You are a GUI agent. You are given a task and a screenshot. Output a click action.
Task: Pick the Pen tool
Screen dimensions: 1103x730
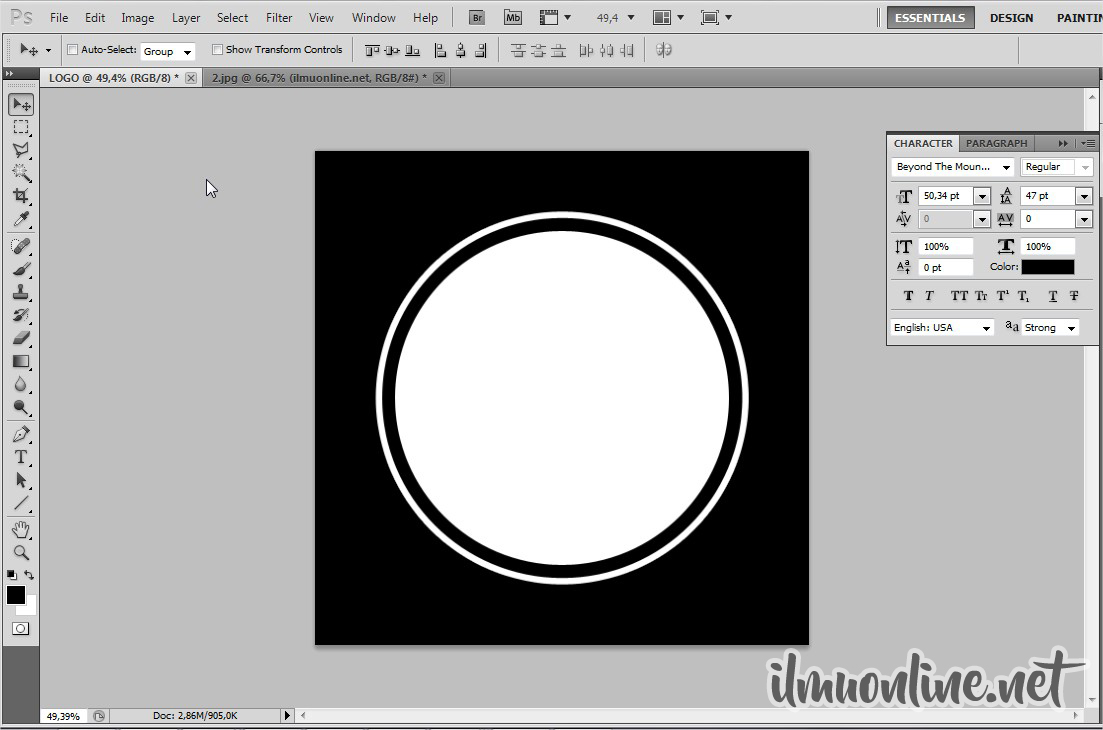coord(20,434)
